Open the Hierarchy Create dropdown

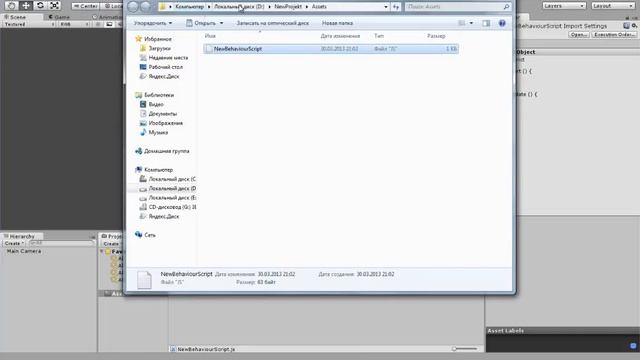coord(14,243)
